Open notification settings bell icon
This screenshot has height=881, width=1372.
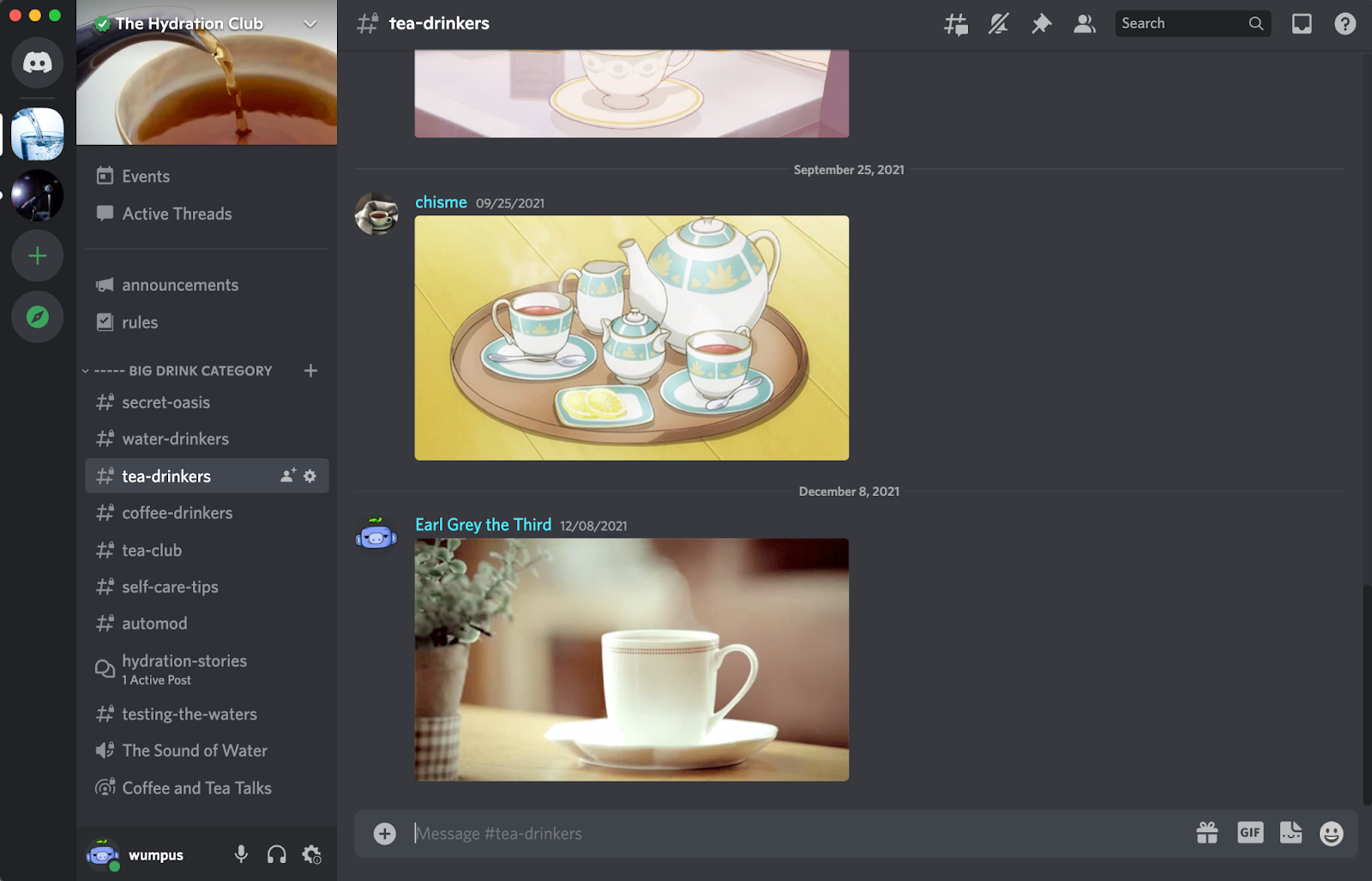[x=998, y=24]
